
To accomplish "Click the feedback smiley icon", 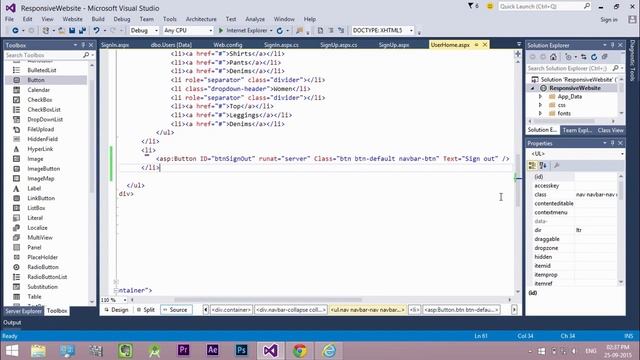I will (x=490, y=6).
